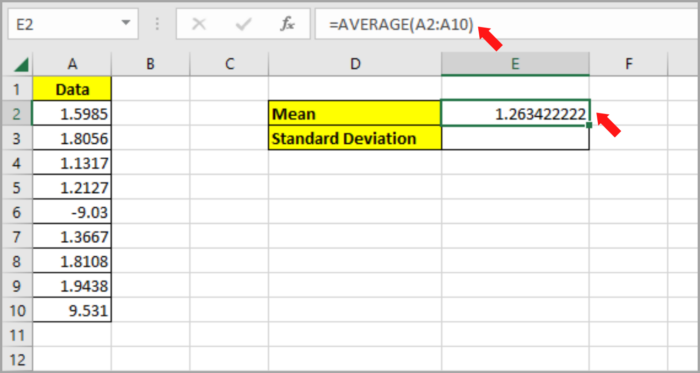The width and height of the screenshot is (700, 373).
Task: Click the Standard Deviation label cell
Action: pos(355,139)
